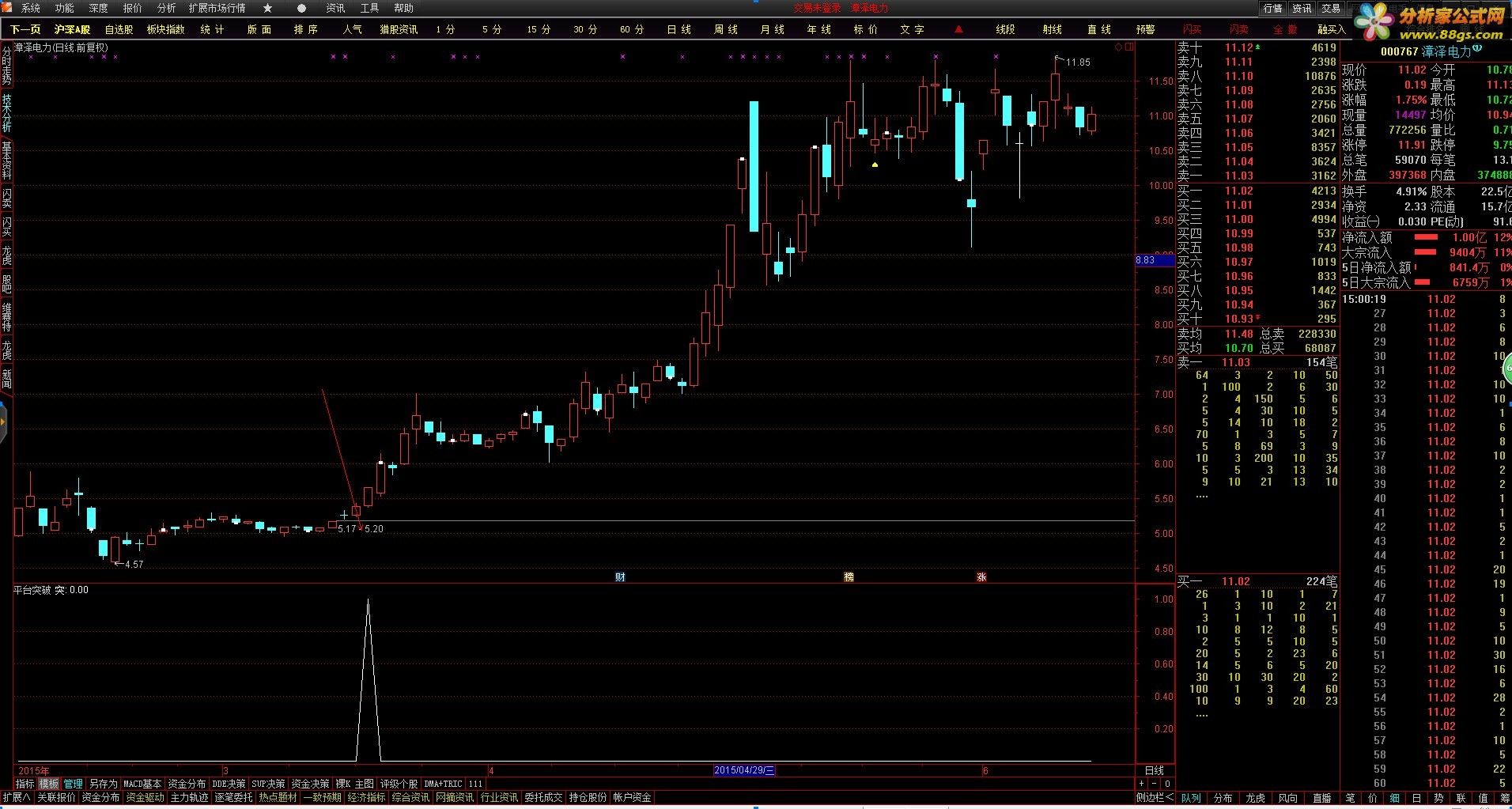Viewport: 1512px width, 809px height.
Task: Open the 主力轨迹 bottom tab
Action: pos(189,797)
